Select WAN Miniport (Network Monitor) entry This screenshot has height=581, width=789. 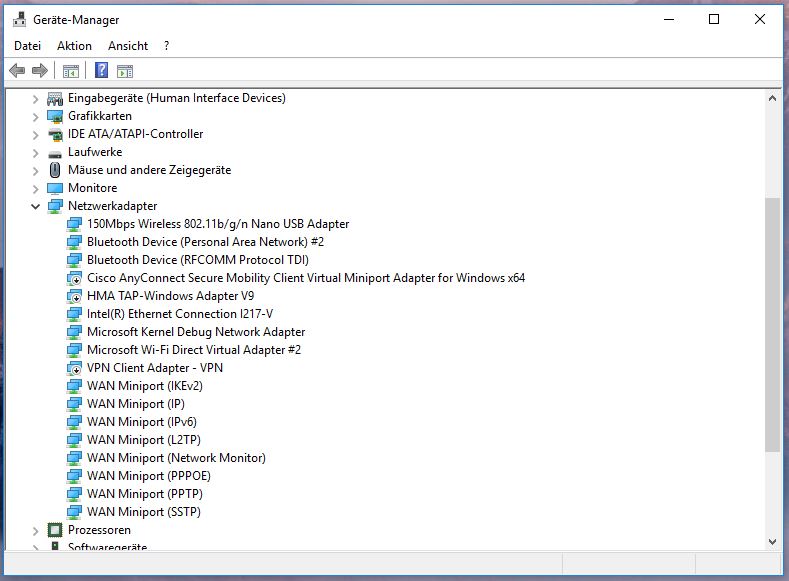pos(176,458)
